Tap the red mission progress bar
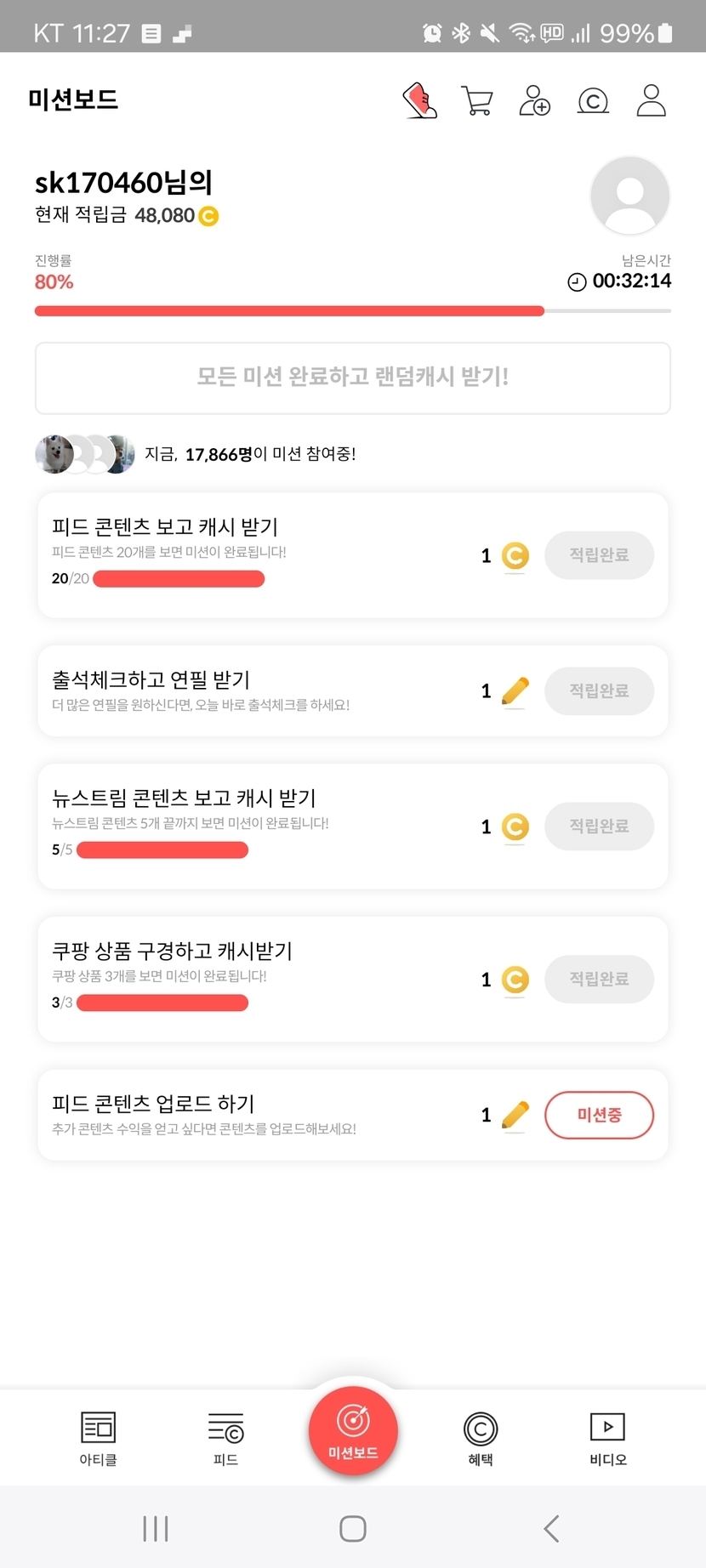The image size is (706, 1568). (x=289, y=311)
